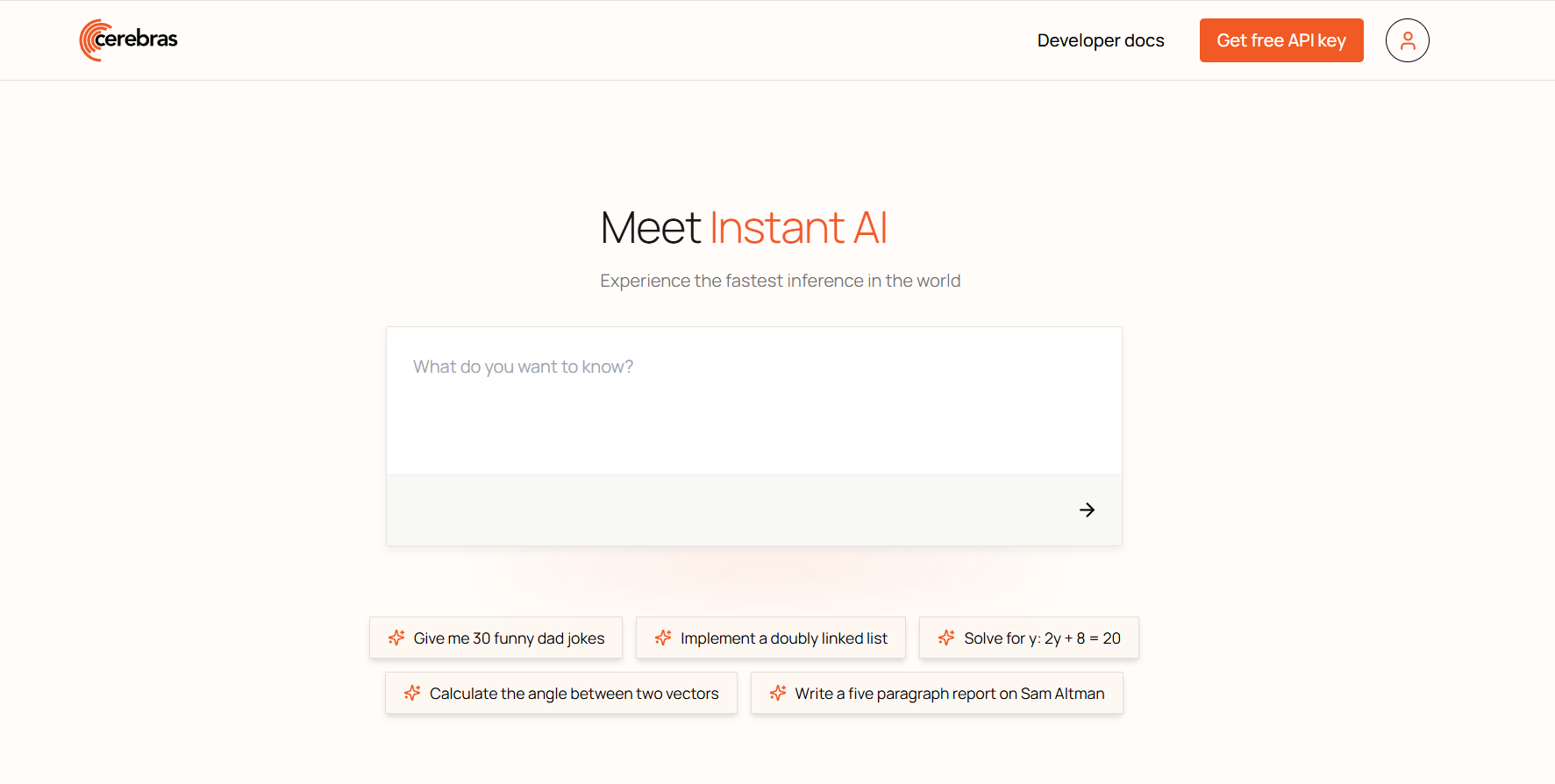Choose 'Implement a doubly linked list' suggestion
Image resolution: width=1555 pixels, height=784 pixels.
pyautogui.click(x=771, y=638)
